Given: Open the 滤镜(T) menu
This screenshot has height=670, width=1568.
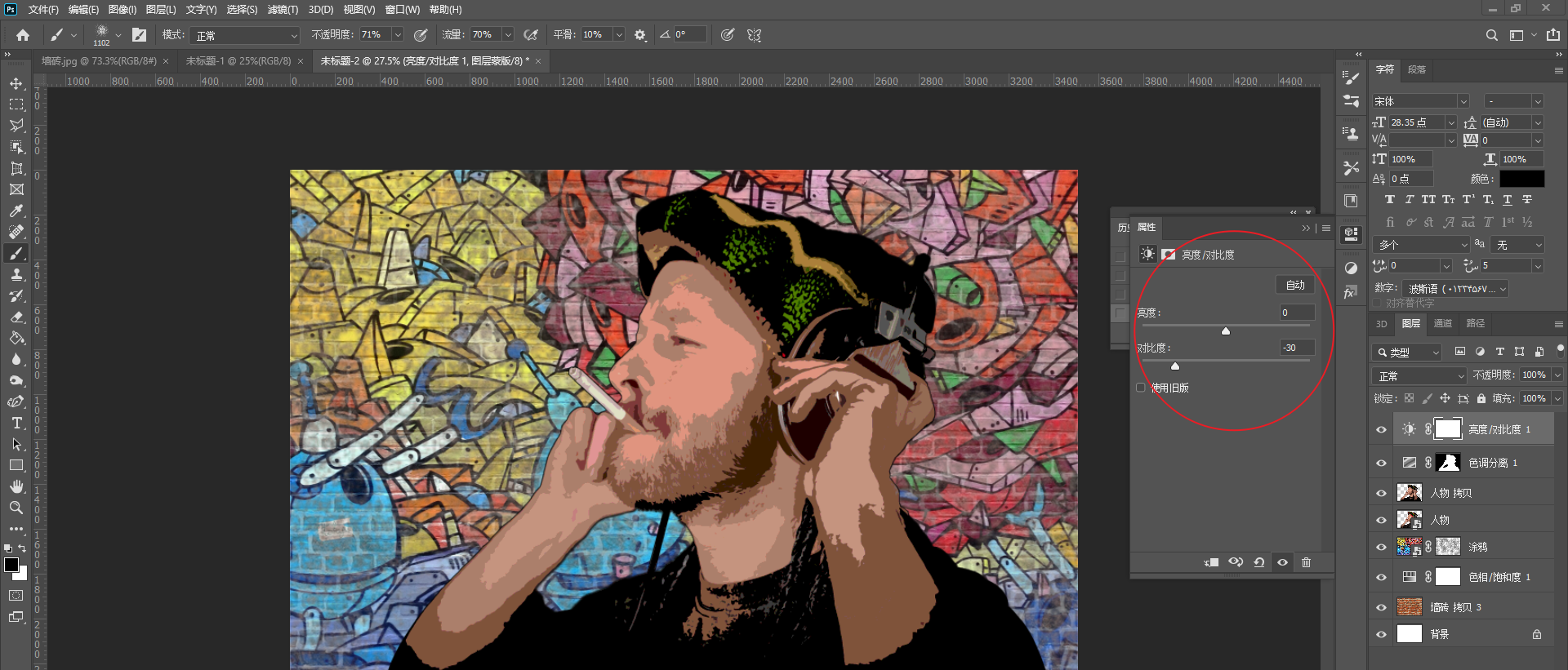Looking at the screenshot, I should click(x=283, y=10).
